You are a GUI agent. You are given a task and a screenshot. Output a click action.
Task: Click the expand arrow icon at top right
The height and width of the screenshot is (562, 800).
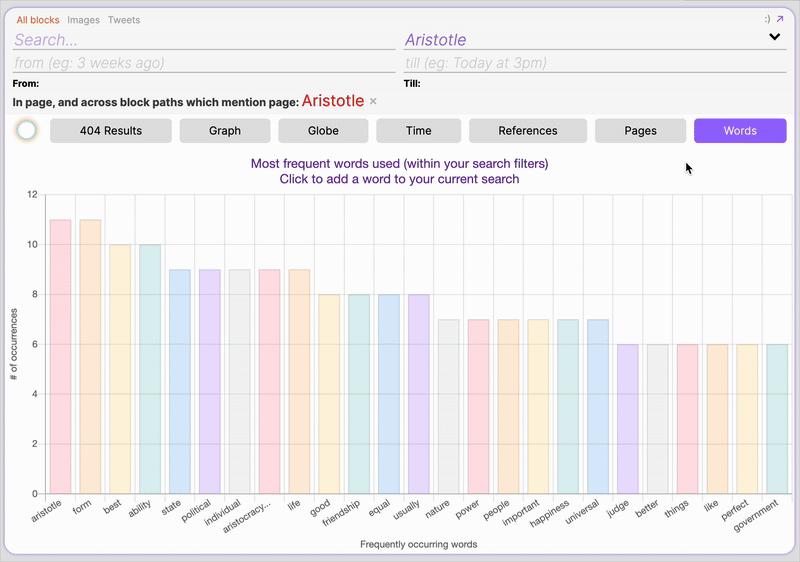click(x=780, y=19)
